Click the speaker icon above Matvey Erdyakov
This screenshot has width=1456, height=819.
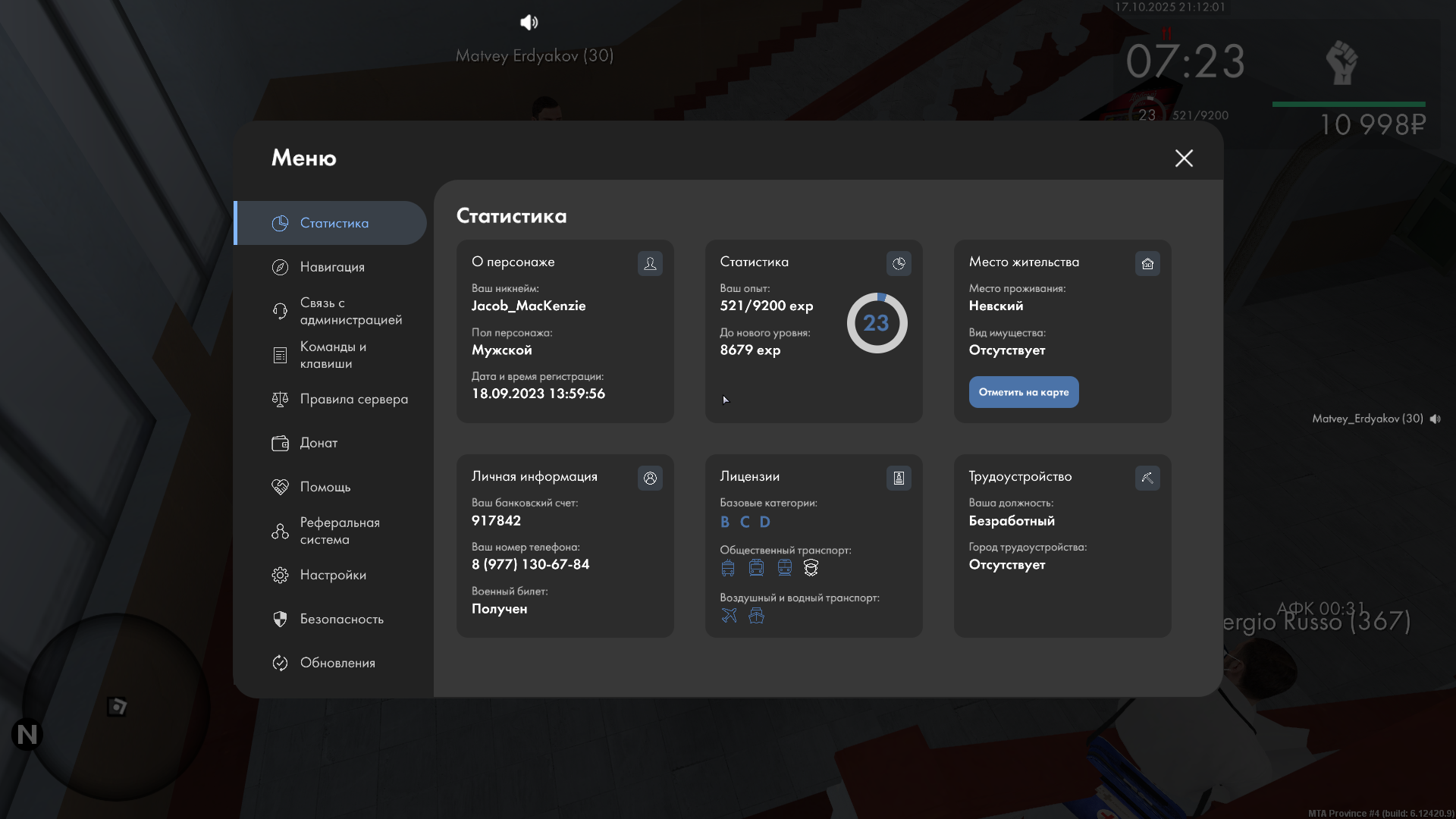click(529, 23)
